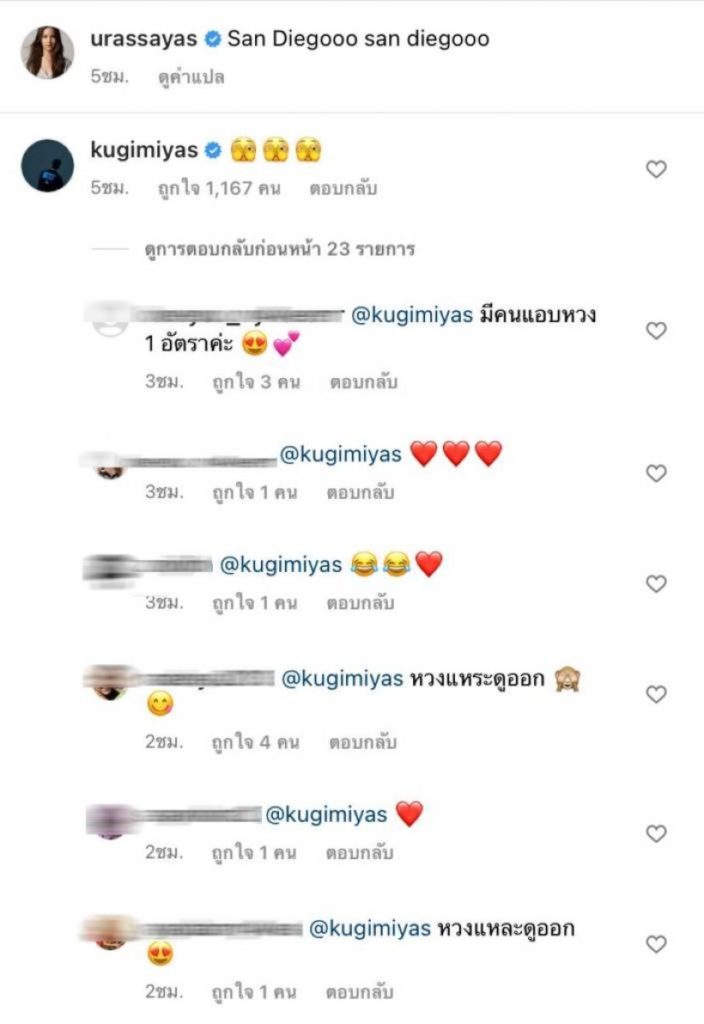
Task: Like the single red heart reply
Action: 656,833
